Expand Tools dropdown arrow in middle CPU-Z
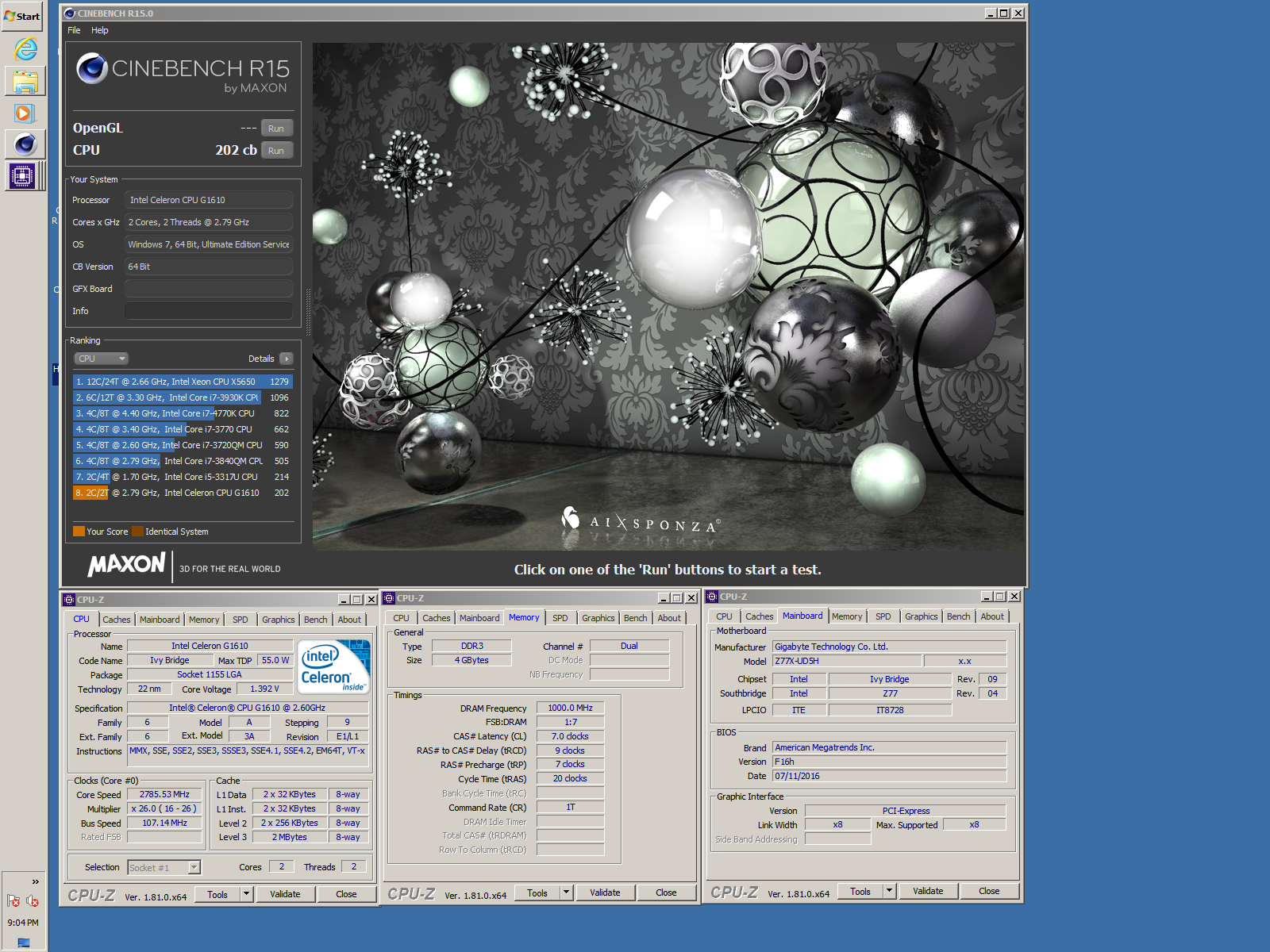Viewport: 1270px width, 952px height. tap(566, 892)
